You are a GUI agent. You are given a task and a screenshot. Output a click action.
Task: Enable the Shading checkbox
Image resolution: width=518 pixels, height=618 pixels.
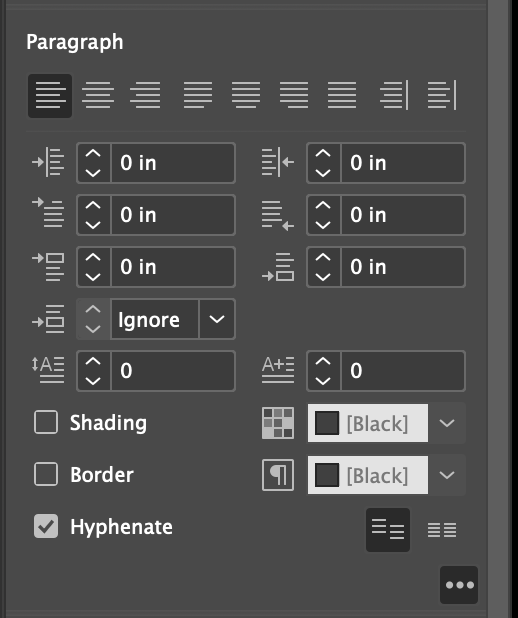pos(46,422)
